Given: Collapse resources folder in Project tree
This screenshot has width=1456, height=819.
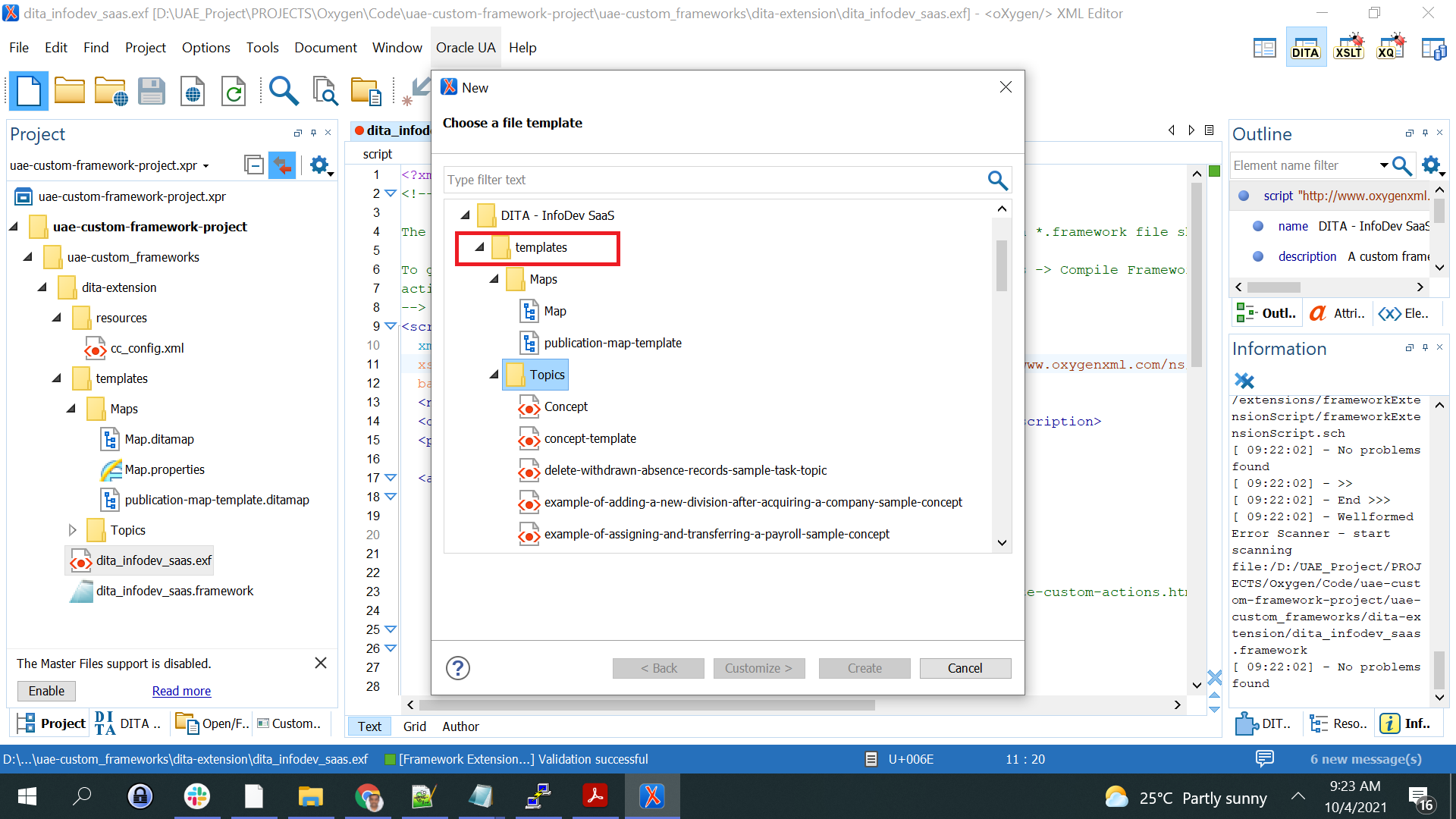Looking at the screenshot, I should tap(57, 318).
